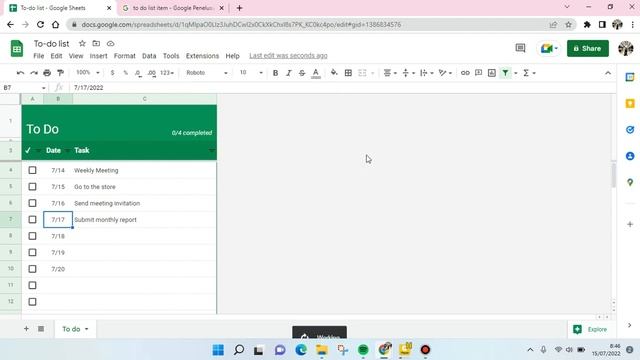640x360 pixels.
Task: Open the Insert menu
Action: [98, 56]
